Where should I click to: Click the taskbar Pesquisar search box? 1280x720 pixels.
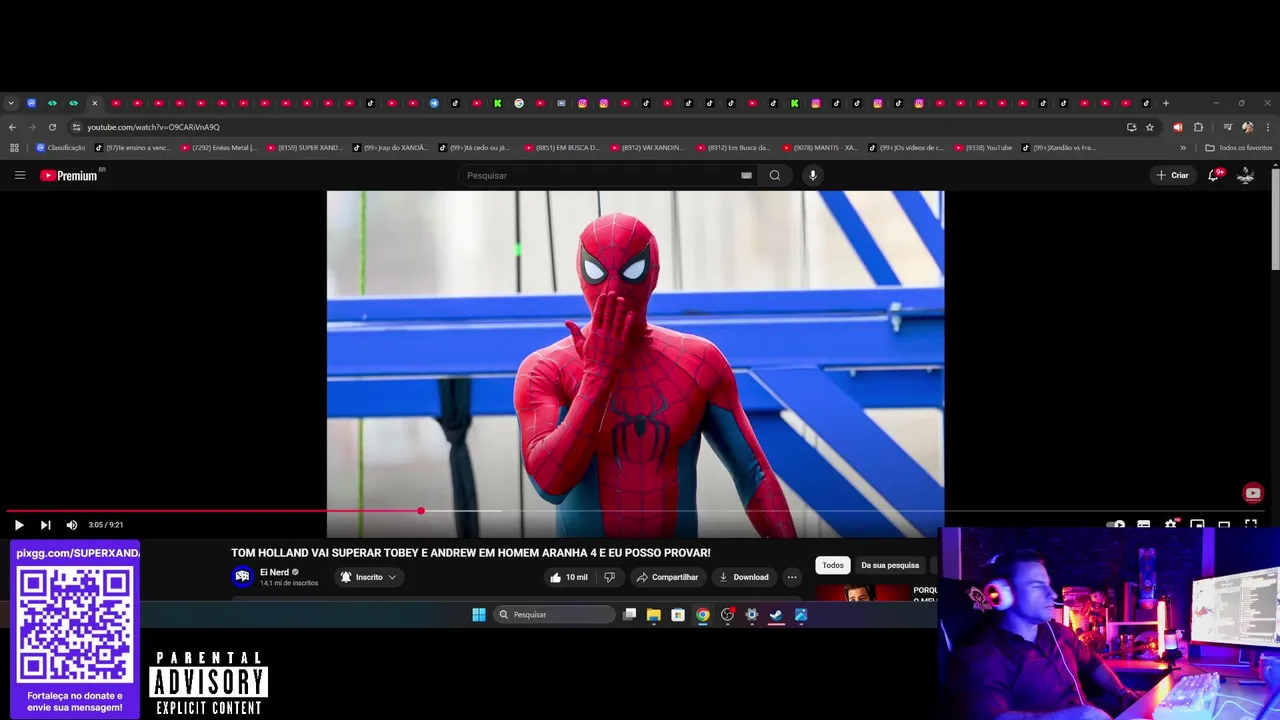[554, 615]
